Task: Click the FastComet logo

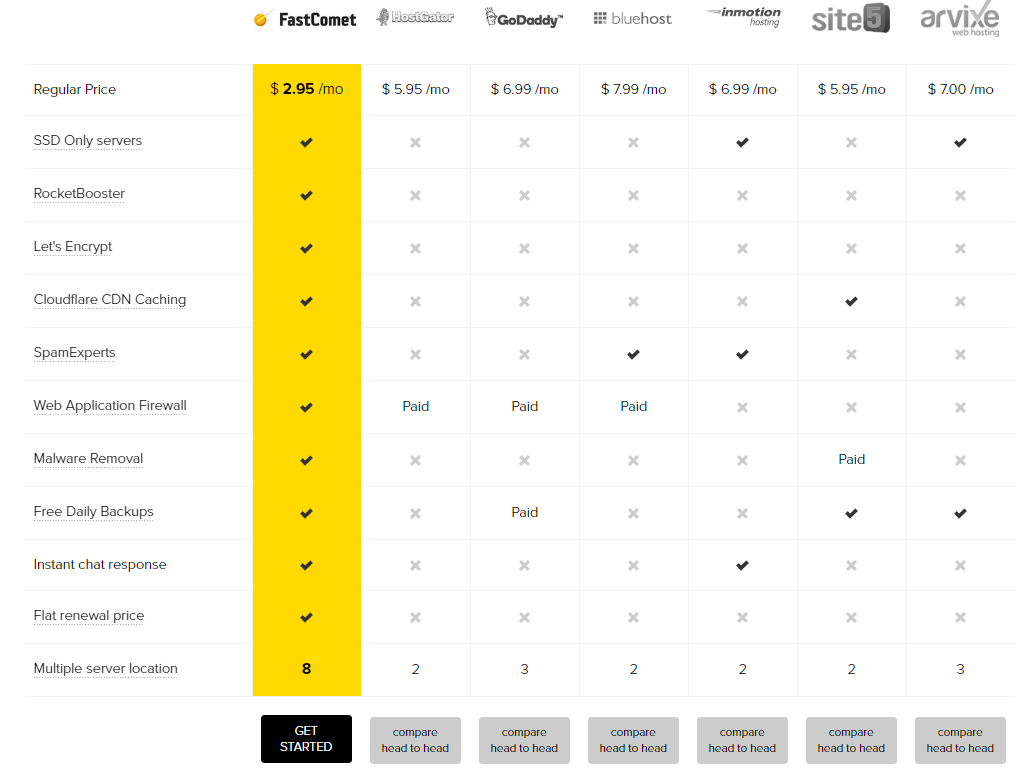Action: (x=305, y=19)
